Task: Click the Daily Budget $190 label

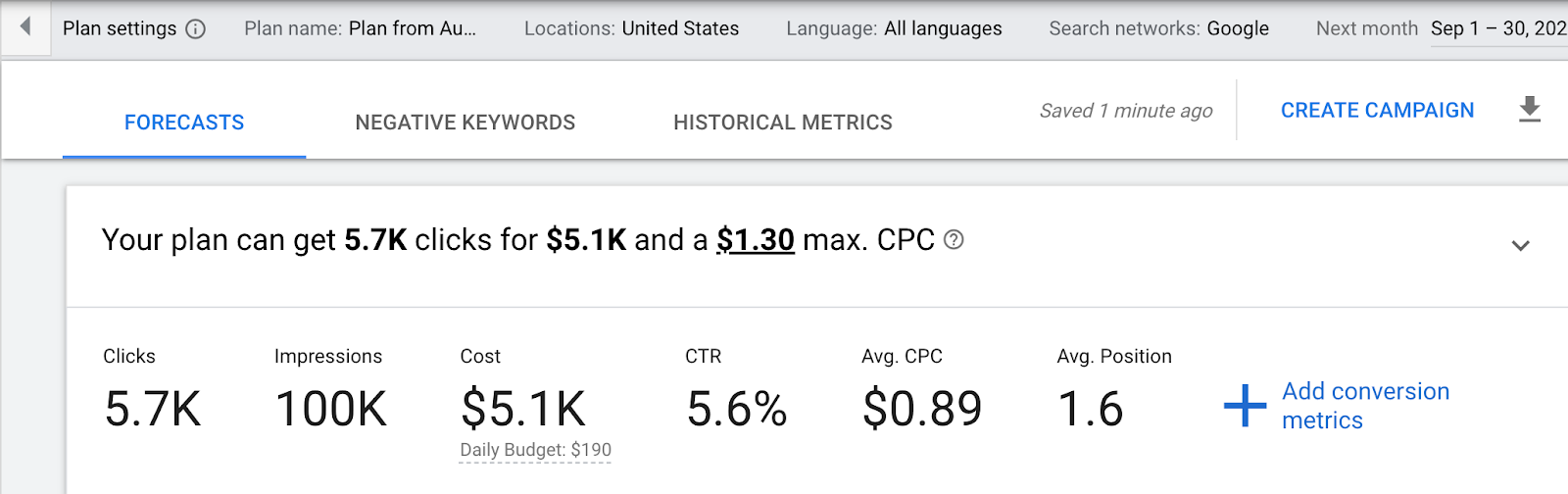Action: pyautogui.click(x=535, y=450)
